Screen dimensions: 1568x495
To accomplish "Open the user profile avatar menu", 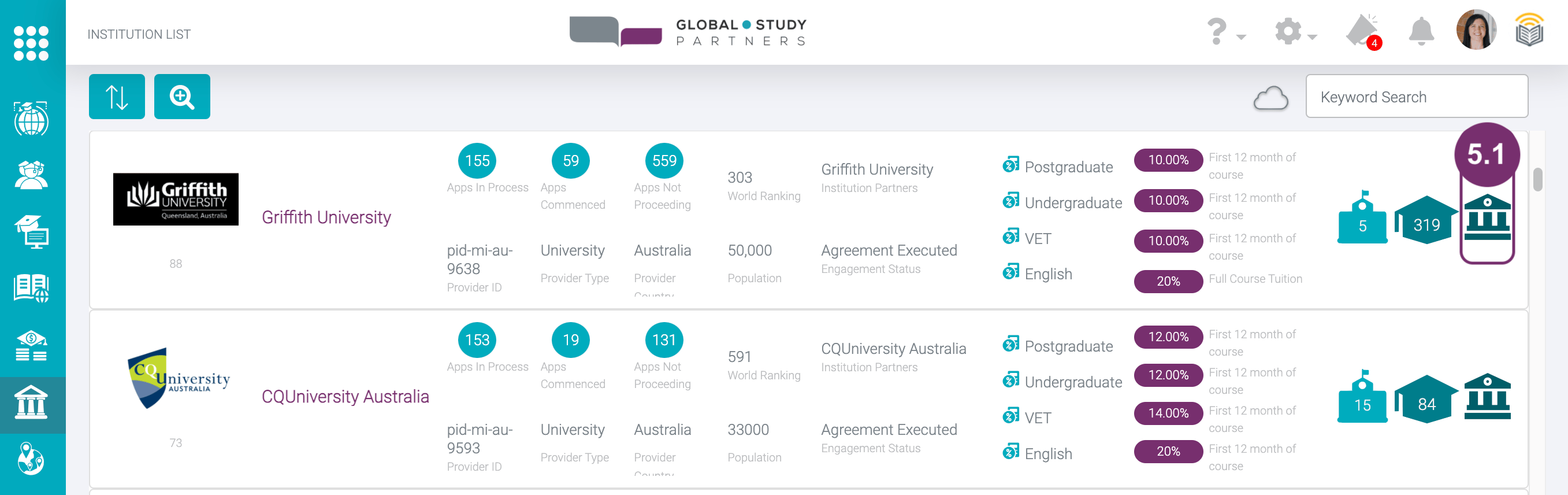I will (x=1476, y=30).
